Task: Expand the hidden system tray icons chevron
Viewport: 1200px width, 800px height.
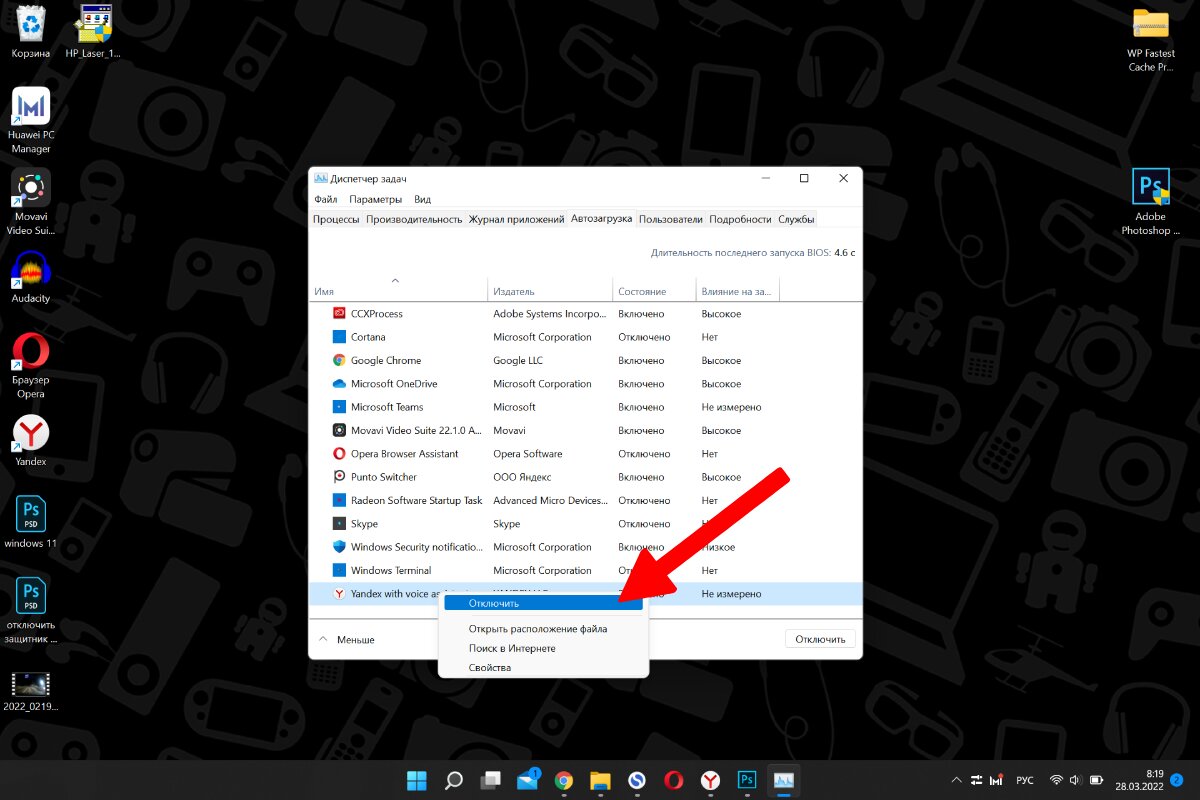Action: click(x=957, y=780)
